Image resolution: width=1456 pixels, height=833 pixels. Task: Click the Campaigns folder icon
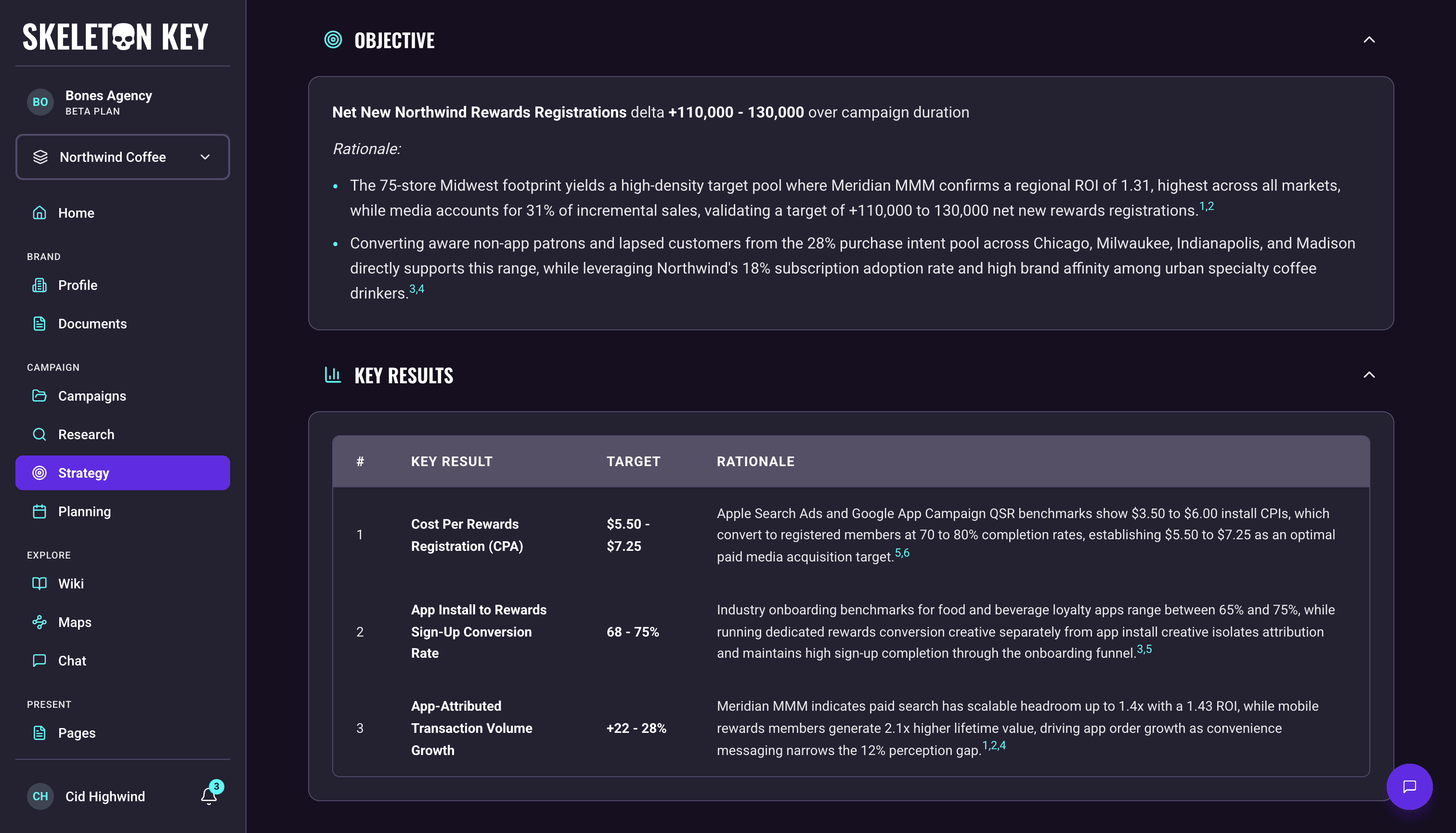39,396
